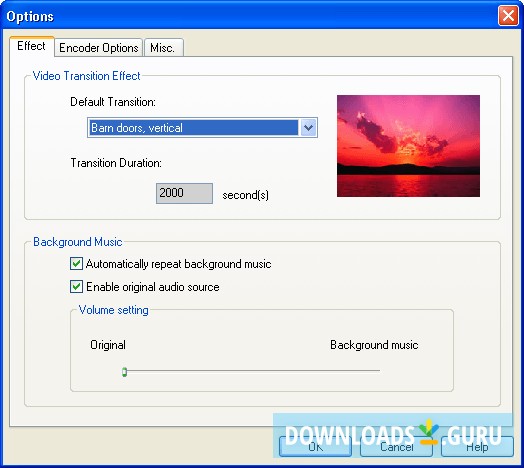Click the Transition Duration input field

tap(184, 193)
